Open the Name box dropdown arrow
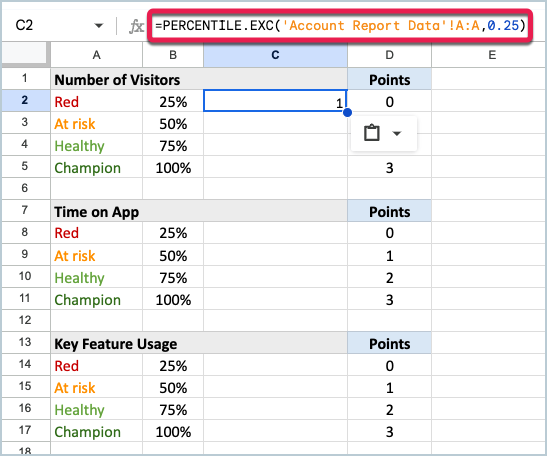Image resolution: width=547 pixels, height=456 pixels. [99, 25]
